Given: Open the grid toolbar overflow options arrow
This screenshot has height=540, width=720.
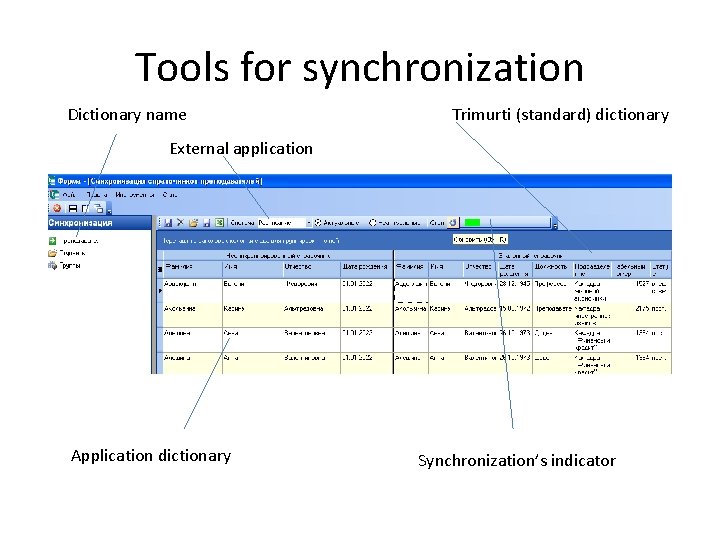Looking at the screenshot, I should click(555, 225).
